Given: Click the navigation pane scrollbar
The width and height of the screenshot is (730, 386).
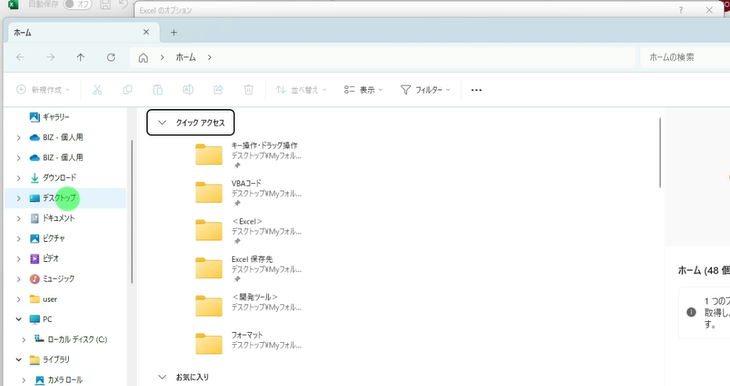Looking at the screenshot, I should [132, 211].
